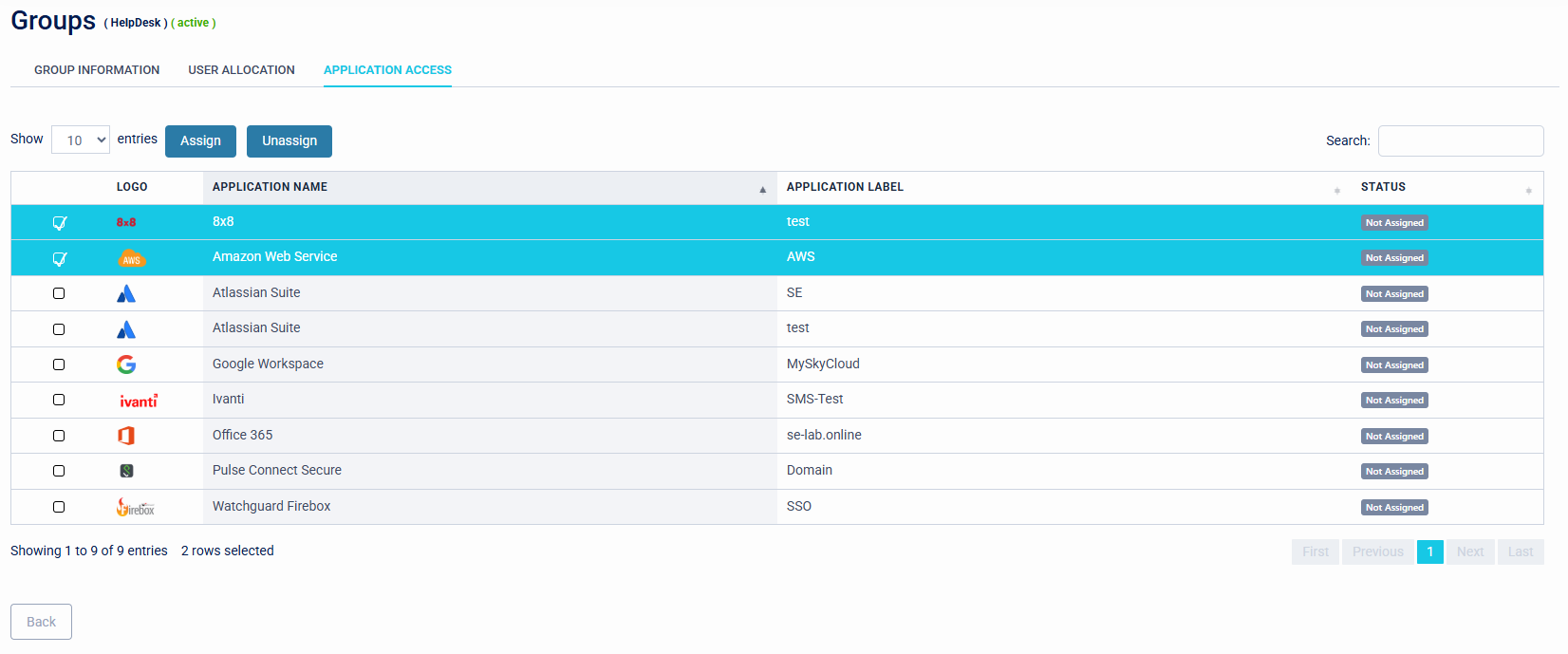This screenshot has width=1568, height=654.
Task: Check the Watchguard Firebox checkbox
Action: click(59, 507)
